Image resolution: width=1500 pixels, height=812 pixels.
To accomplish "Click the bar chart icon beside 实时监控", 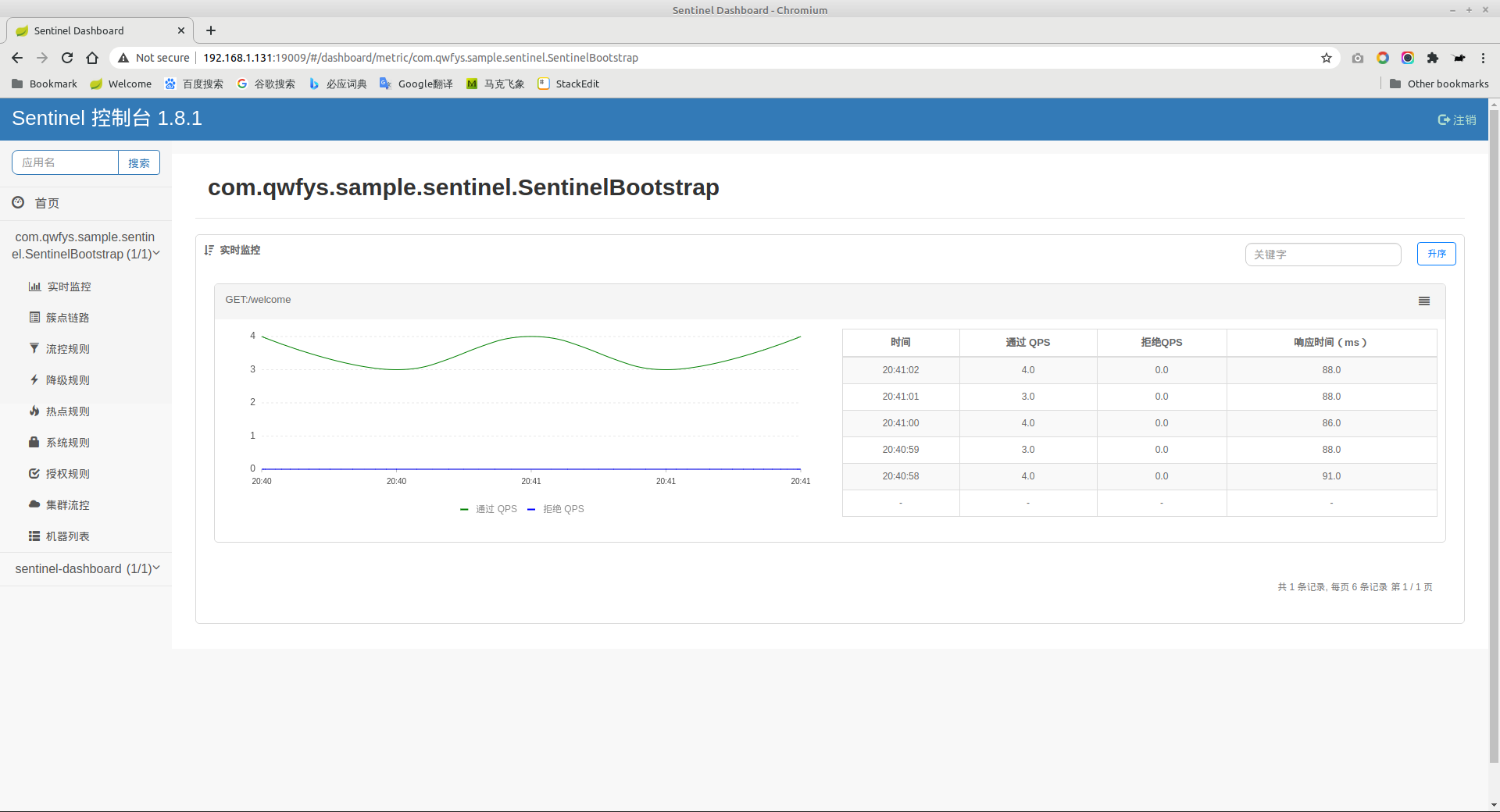I will 34,287.
